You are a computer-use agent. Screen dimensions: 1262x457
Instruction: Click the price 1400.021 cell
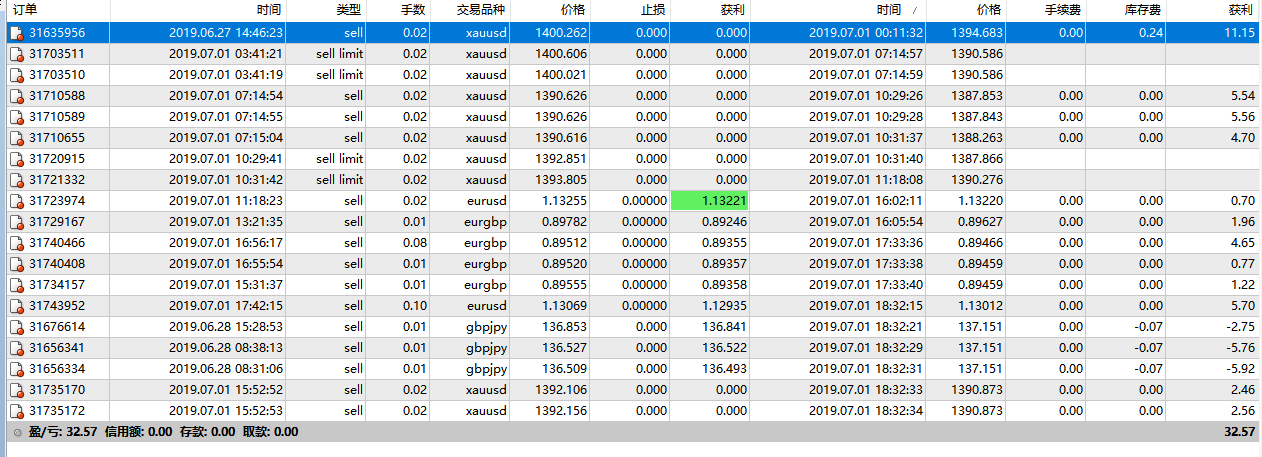tap(563, 75)
